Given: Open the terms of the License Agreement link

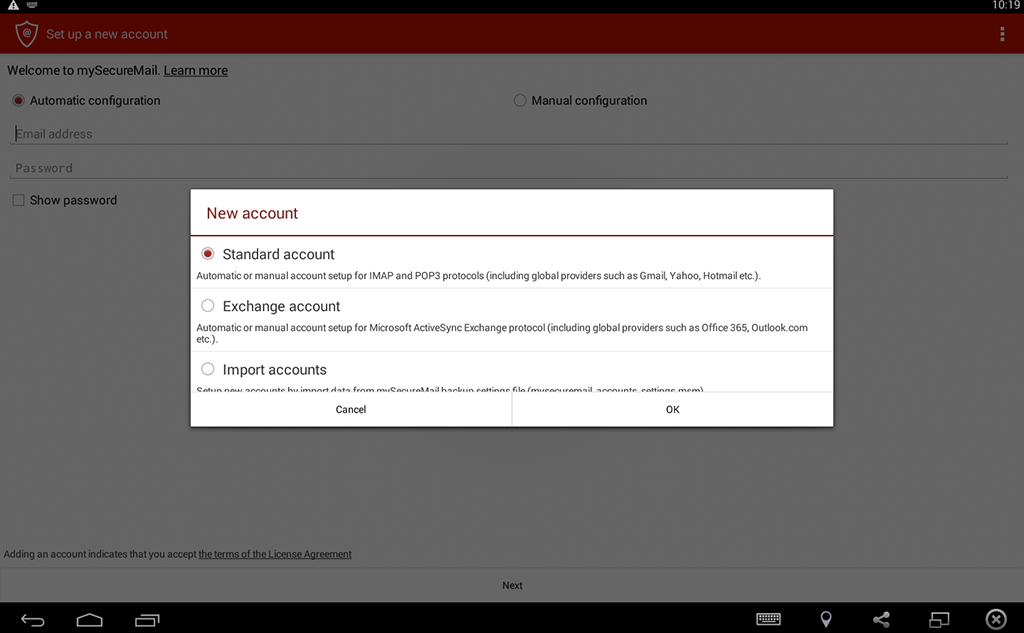Looking at the screenshot, I should tap(275, 554).
